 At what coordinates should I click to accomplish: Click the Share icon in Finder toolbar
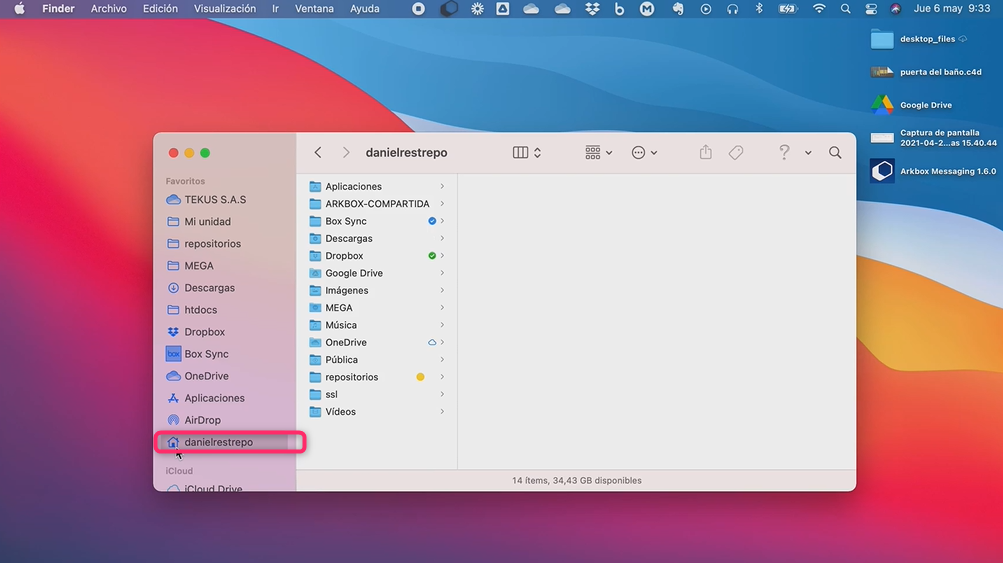click(x=706, y=153)
